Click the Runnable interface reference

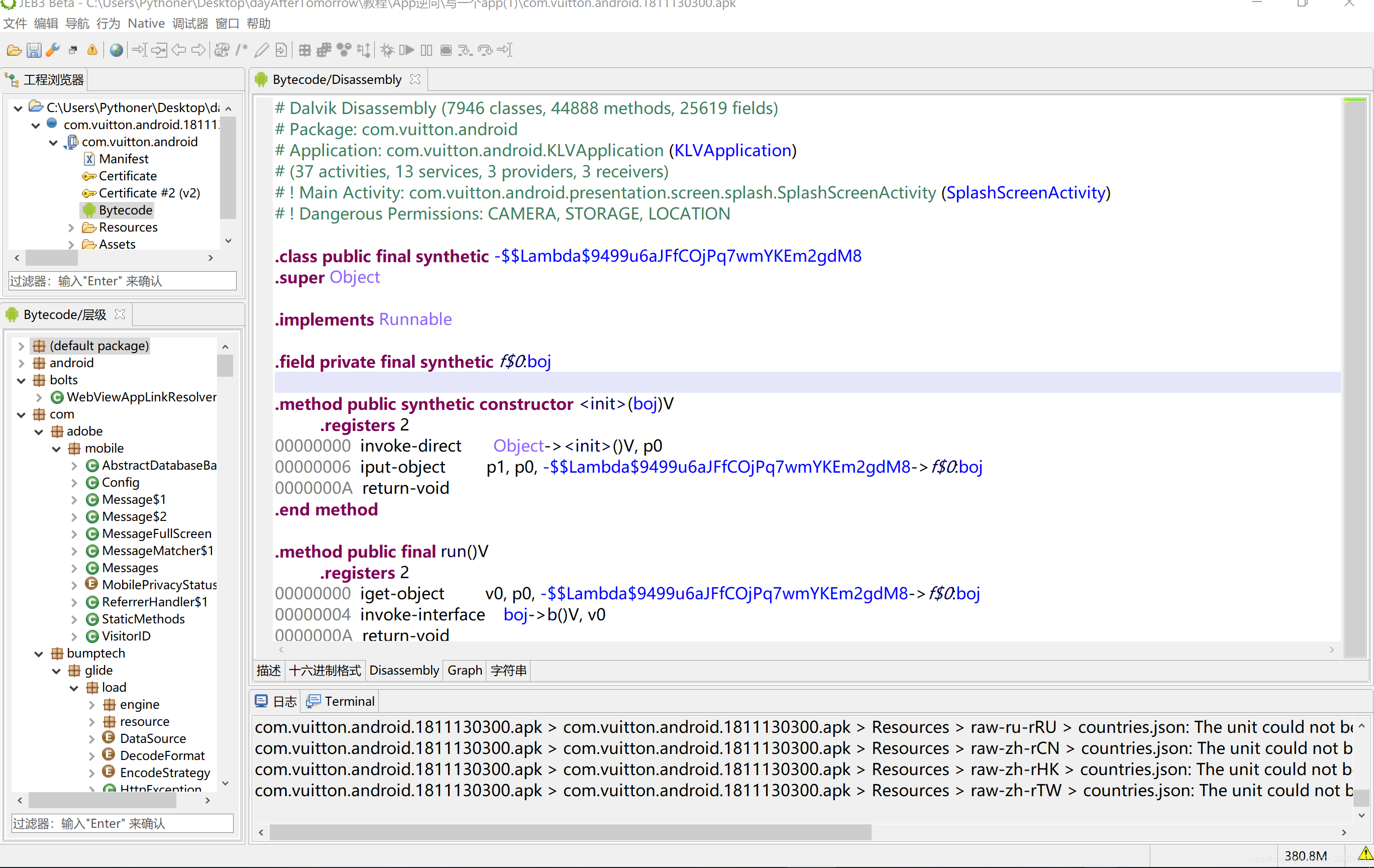tap(415, 319)
